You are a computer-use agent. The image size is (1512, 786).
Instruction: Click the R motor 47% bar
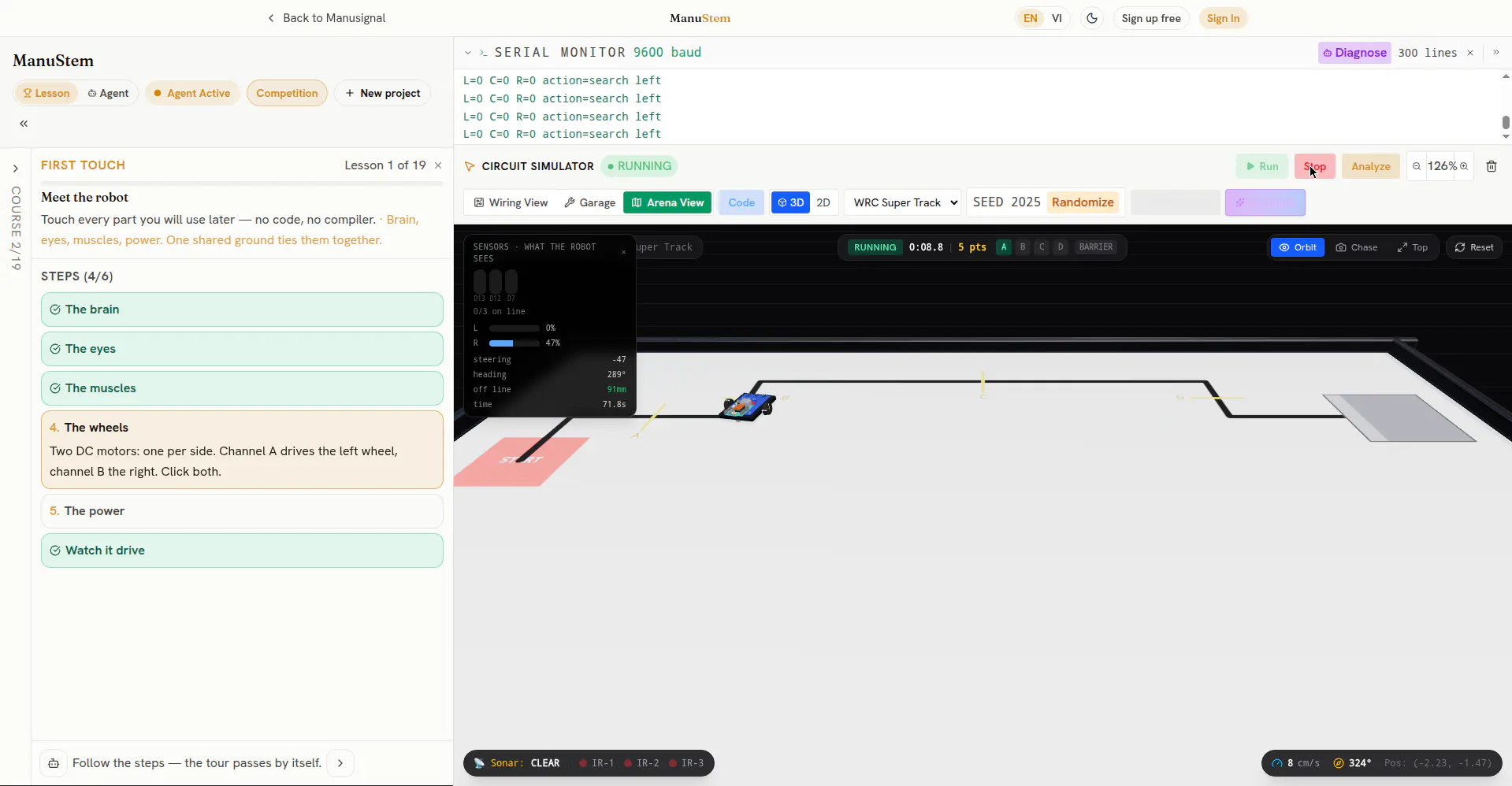click(x=514, y=343)
